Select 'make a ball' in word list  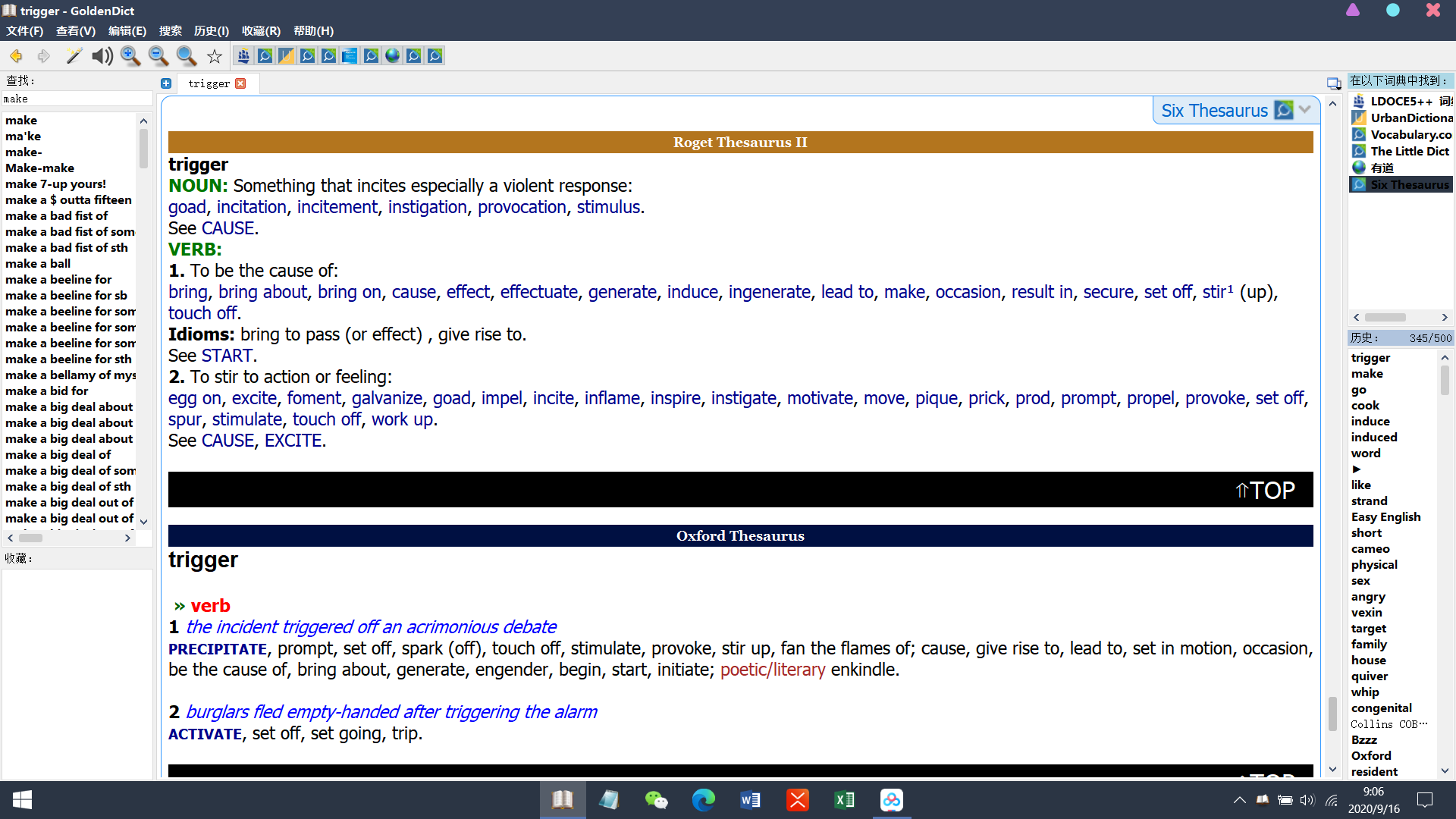(x=38, y=264)
